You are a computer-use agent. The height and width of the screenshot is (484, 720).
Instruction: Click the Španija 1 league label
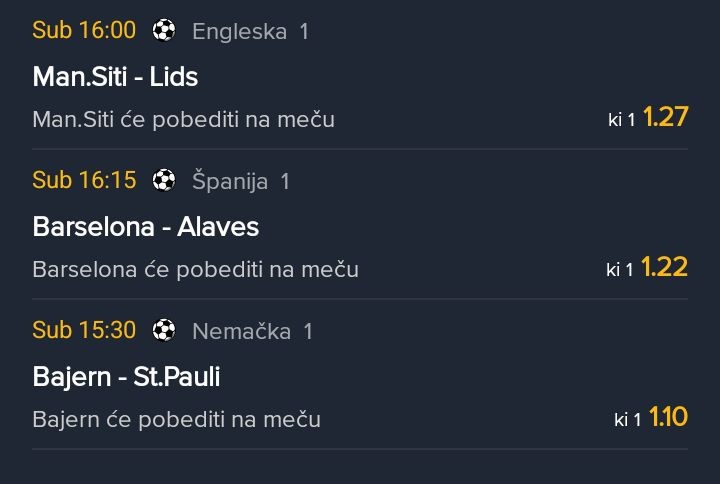(240, 181)
